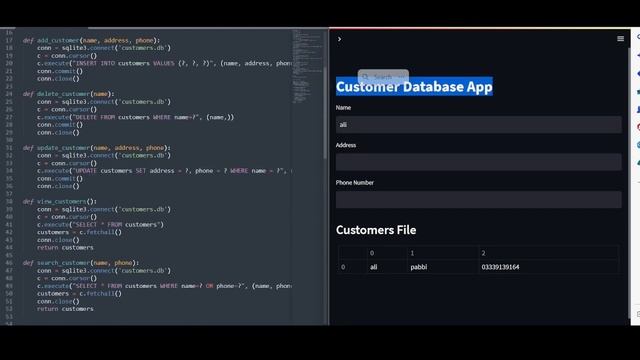Click the INSERT INTO customers code line
640x360 pixels.
click(x=164, y=63)
